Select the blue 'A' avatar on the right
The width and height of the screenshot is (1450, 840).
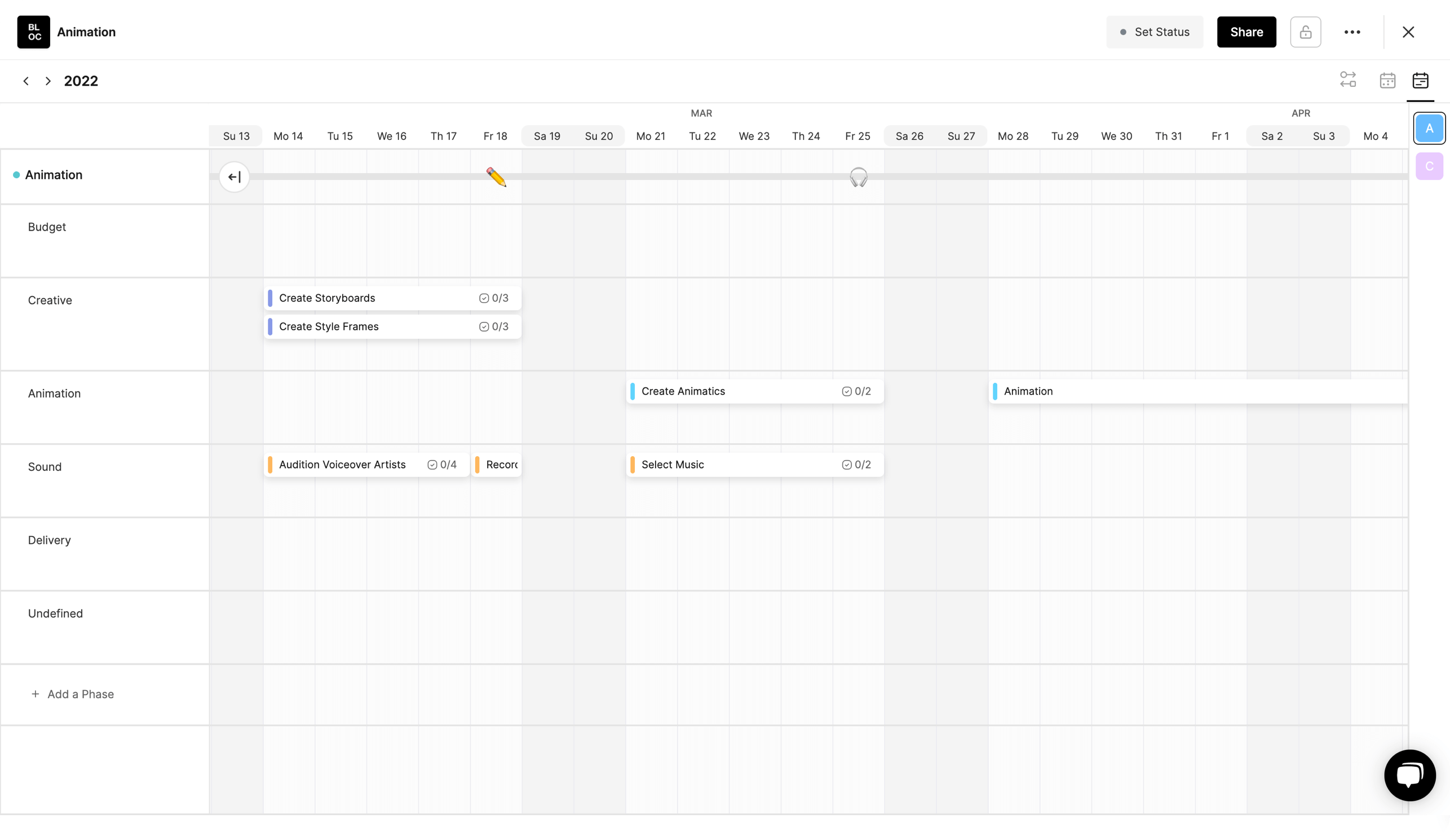coord(1429,129)
